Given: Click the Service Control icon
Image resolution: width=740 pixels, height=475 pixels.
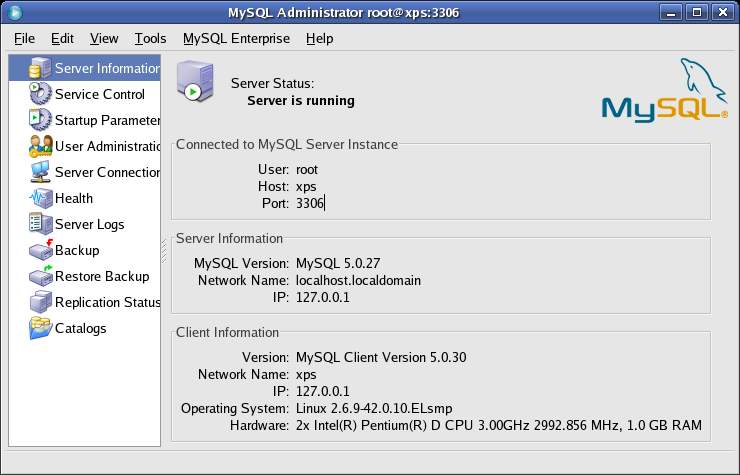Looking at the screenshot, I should [40, 94].
